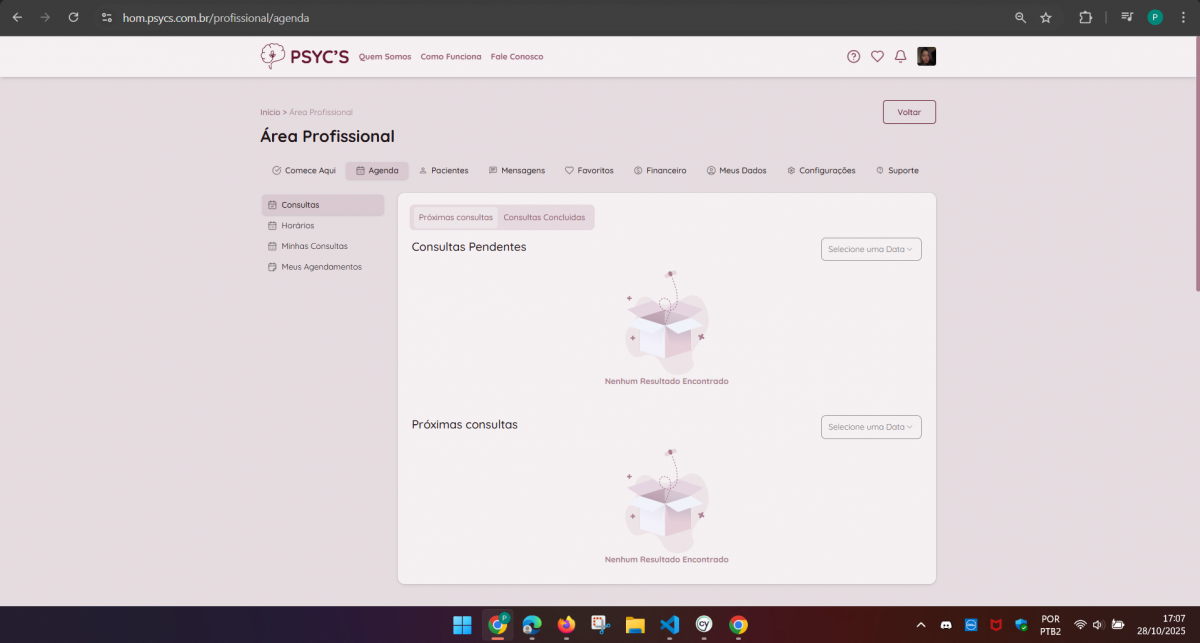Show hidden system tray icons
Viewport: 1200px width, 643px height.
point(920,625)
